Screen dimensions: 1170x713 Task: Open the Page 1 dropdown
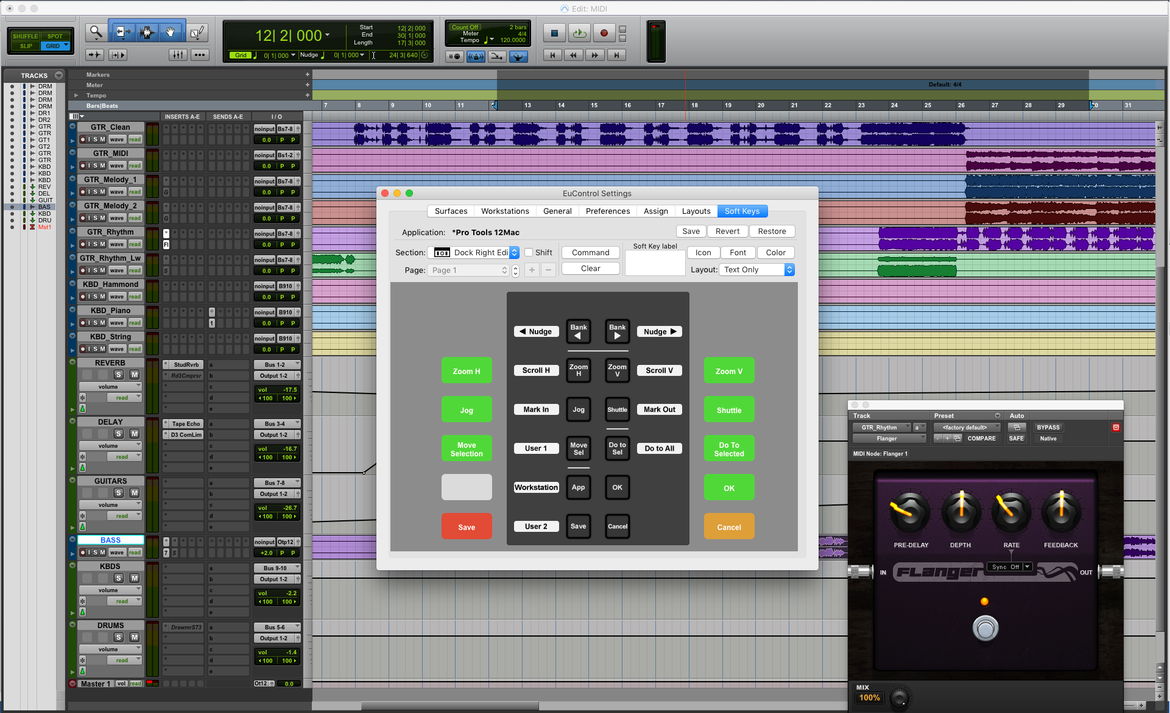[x=469, y=270]
